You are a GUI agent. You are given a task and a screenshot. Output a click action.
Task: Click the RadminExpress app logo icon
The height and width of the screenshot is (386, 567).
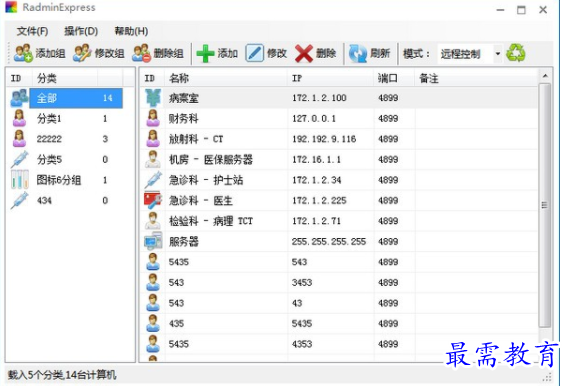pyautogui.click(x=11, y=7)
